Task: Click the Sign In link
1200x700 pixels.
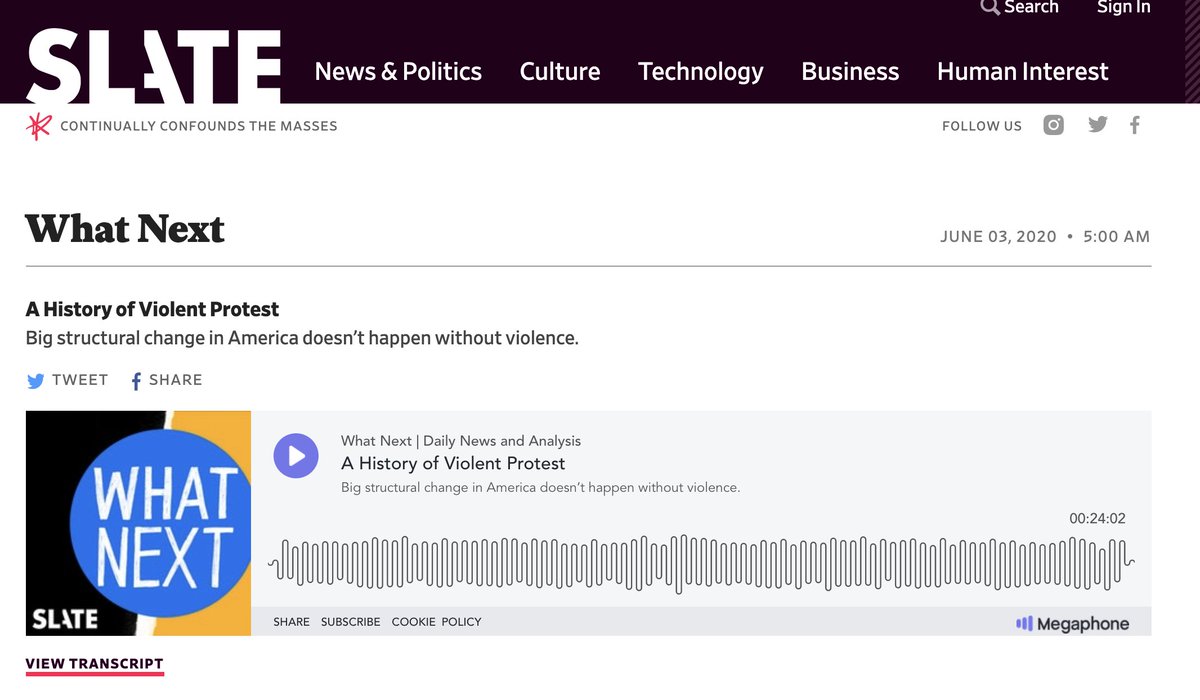Action: click(x=1123, y=7)
